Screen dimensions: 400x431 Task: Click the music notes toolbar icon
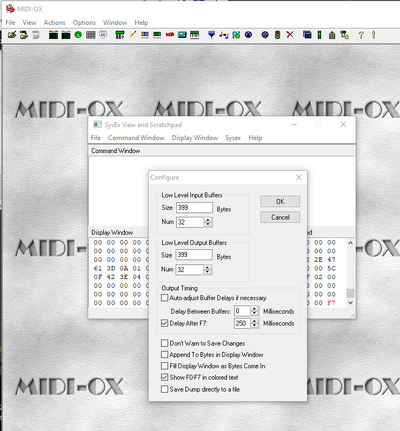[224, 35]
